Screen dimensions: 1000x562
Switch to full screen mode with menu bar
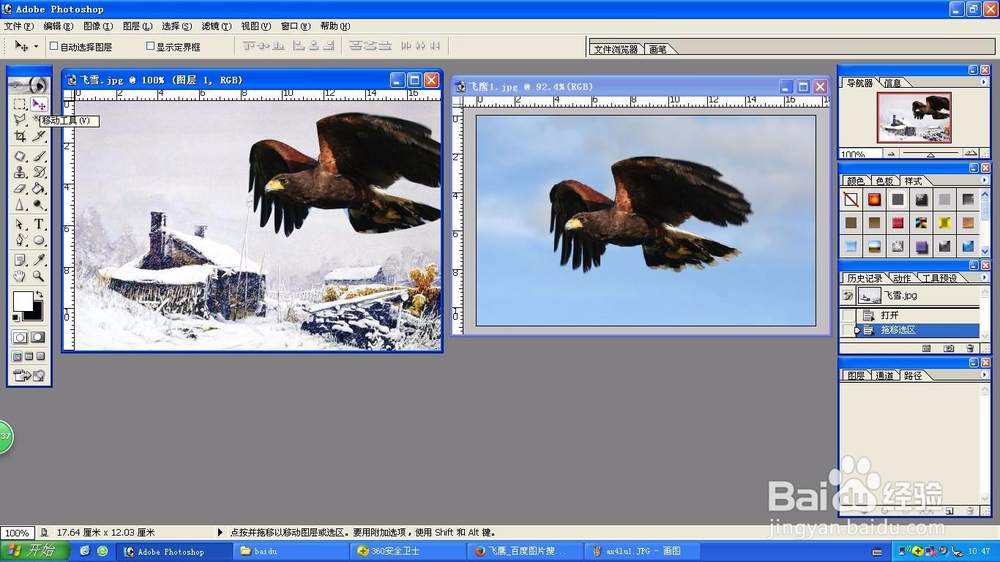(x=29, y=357)
